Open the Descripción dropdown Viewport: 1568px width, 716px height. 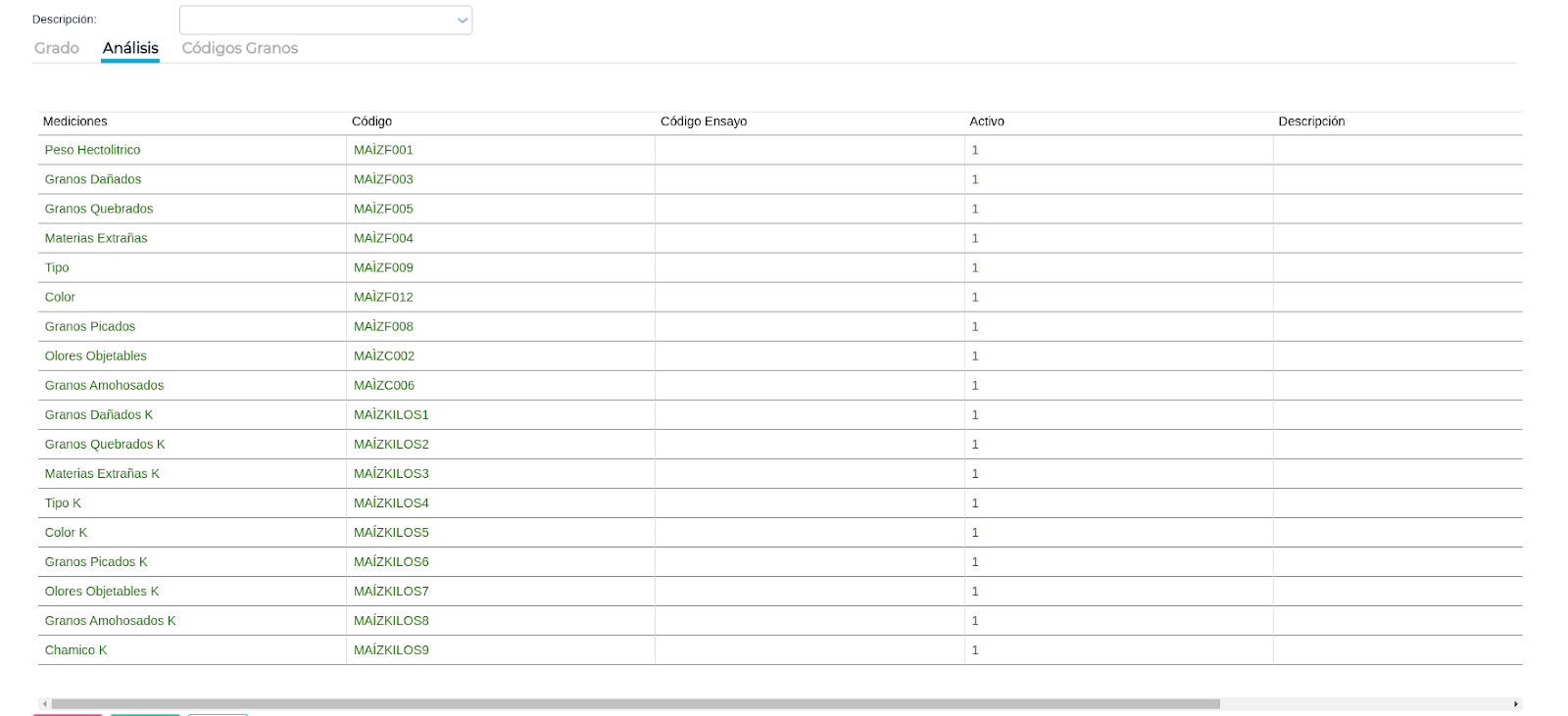(325, 20)
